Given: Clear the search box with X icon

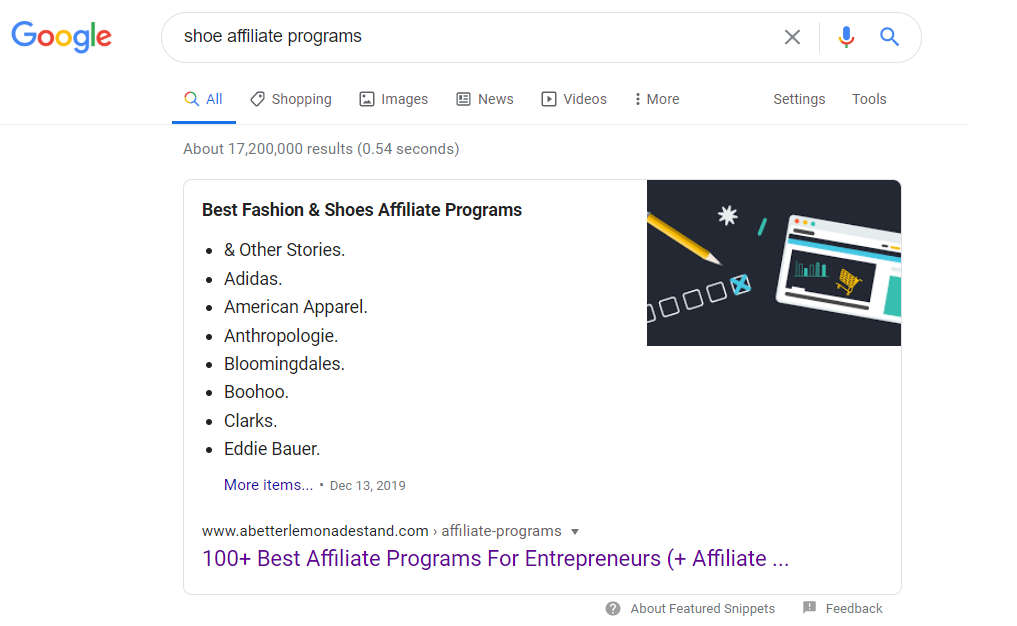Looking at the screenshot, I should 792,37.
